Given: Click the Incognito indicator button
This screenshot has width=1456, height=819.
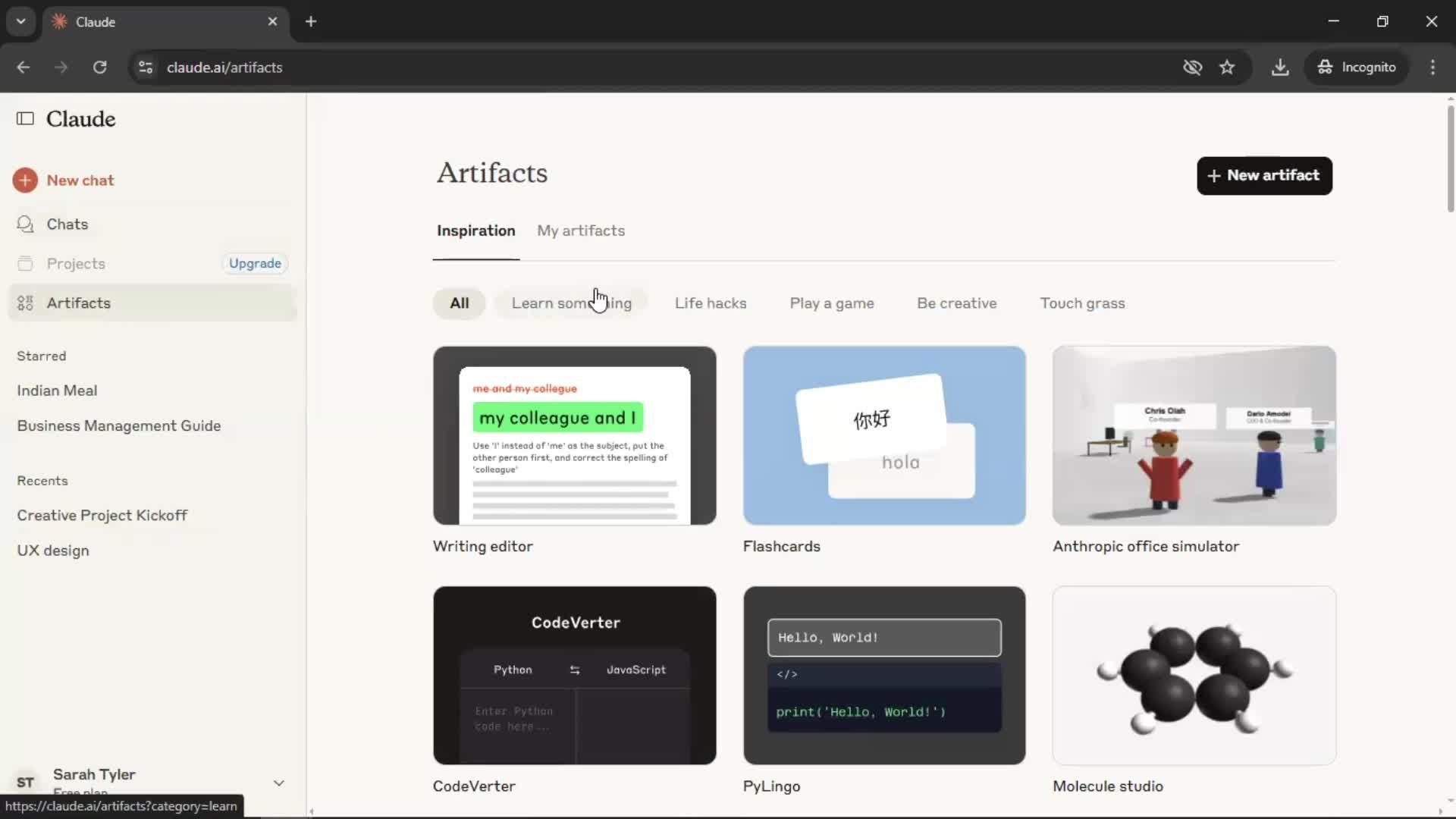Looking at the screenshot, I should click(x=1357, y=67).
